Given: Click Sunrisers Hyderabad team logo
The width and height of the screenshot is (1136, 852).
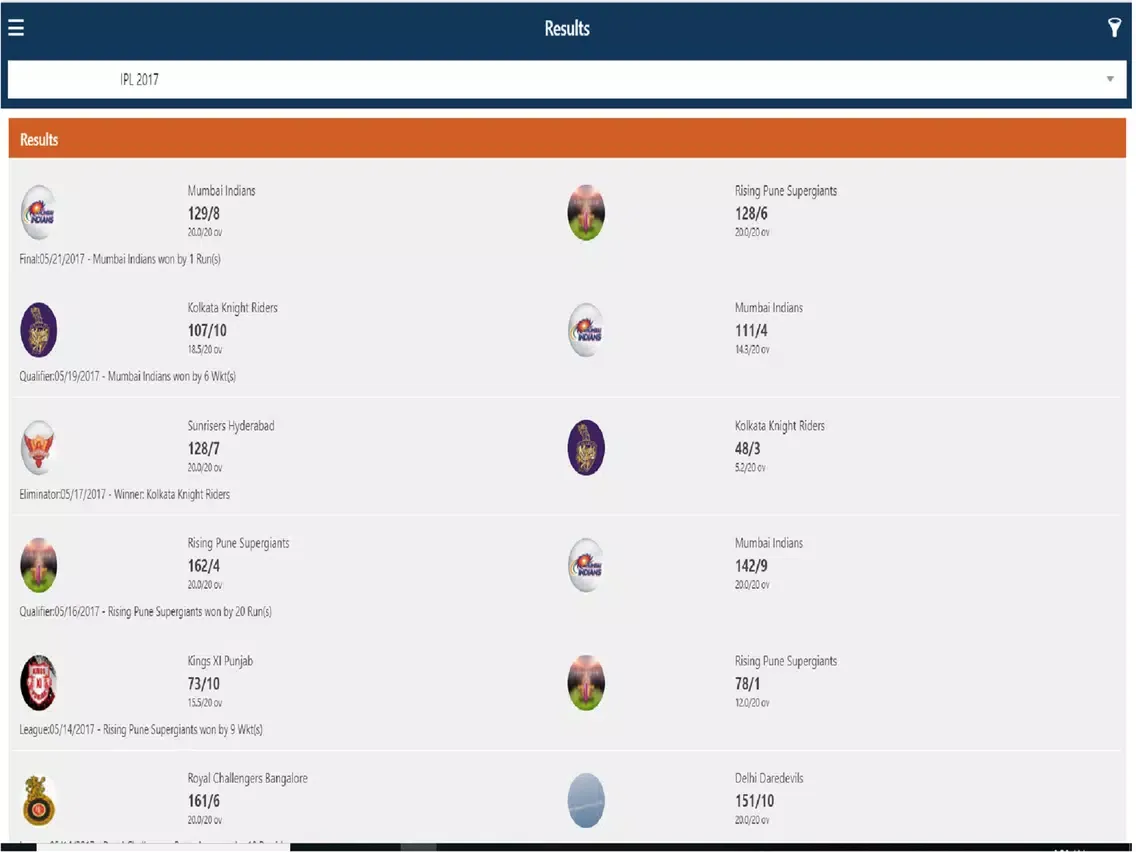Looking at the screenshot, I should point(39,447).
